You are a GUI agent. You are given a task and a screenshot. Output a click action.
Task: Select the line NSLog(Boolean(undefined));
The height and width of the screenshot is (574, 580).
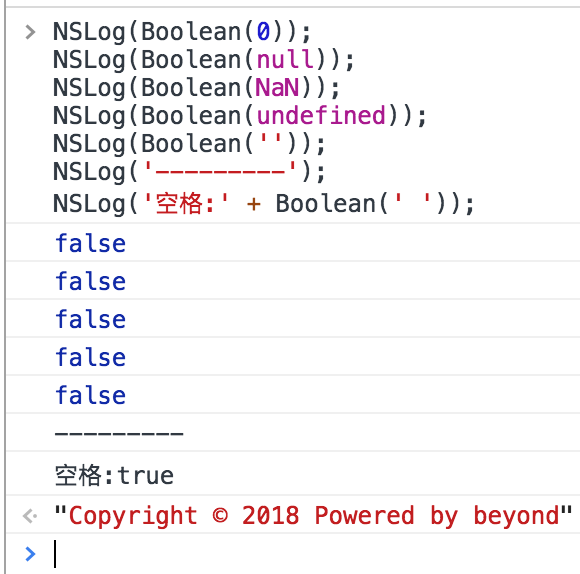[x=240, y=116]
